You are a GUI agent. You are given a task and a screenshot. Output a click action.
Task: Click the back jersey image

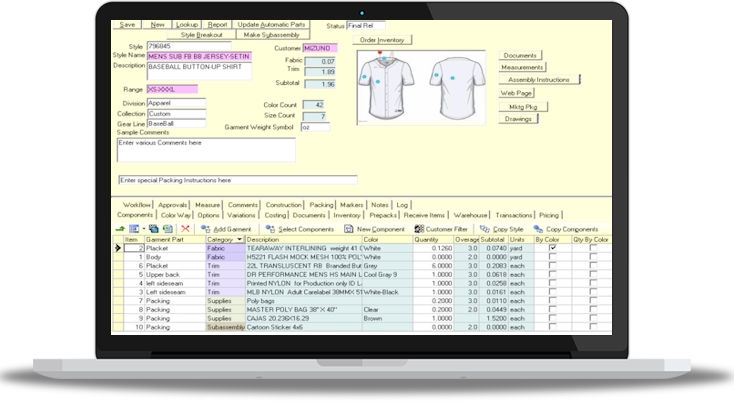click(456, 88)
